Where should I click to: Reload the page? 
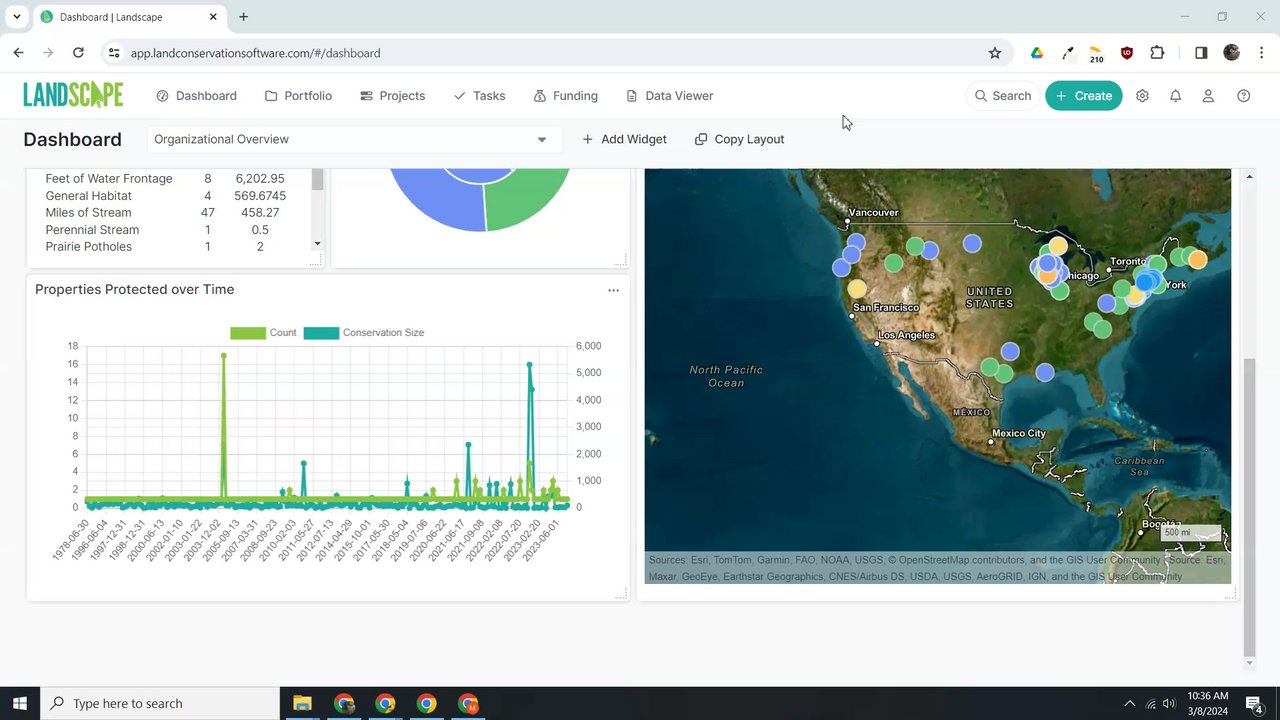click(x=78, y=53)
